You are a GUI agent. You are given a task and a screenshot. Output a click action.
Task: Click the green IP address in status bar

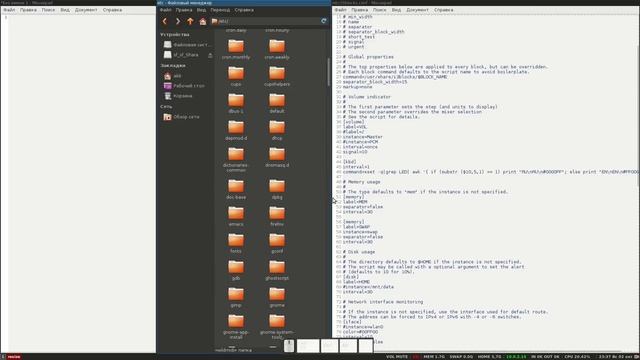[516, 357]
